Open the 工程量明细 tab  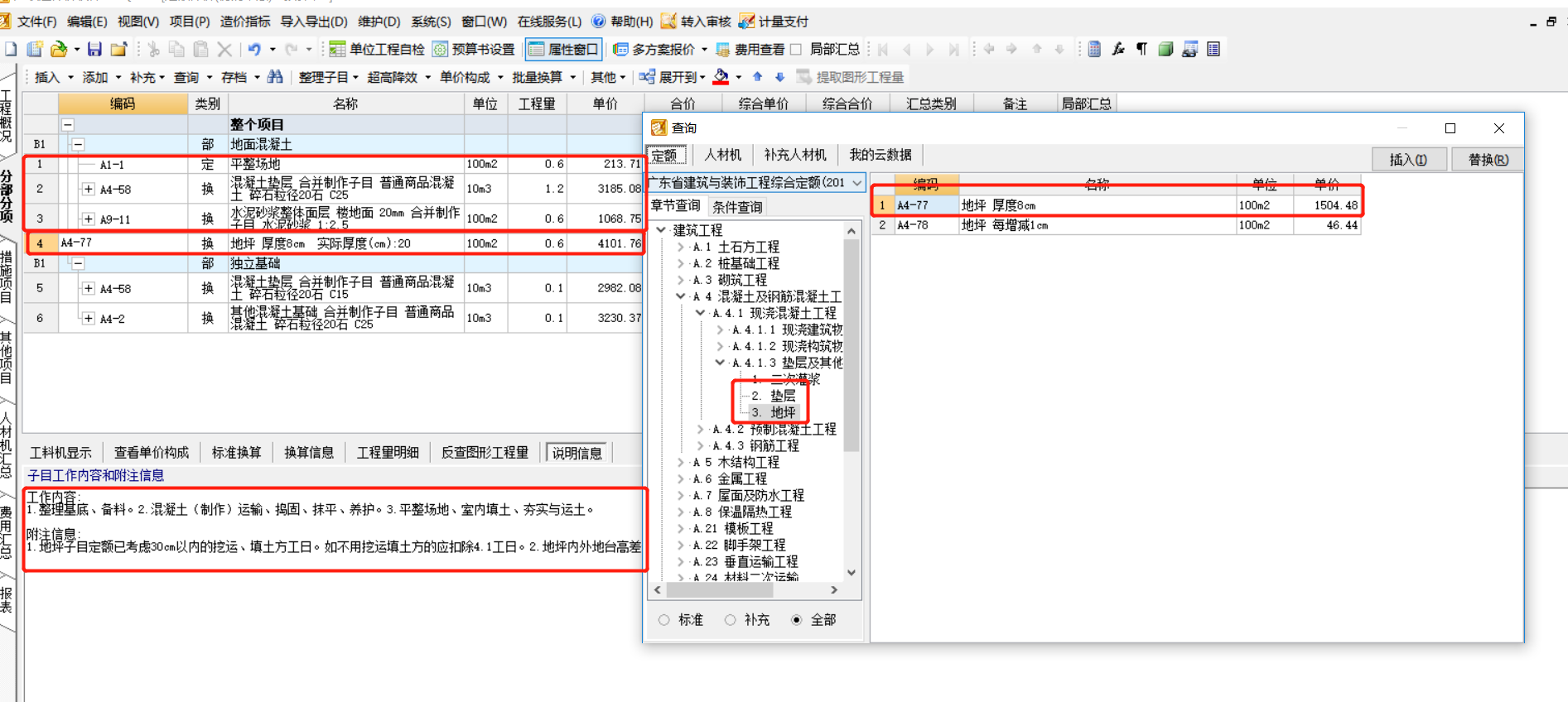pyautogui.click(x=388, y=453)
